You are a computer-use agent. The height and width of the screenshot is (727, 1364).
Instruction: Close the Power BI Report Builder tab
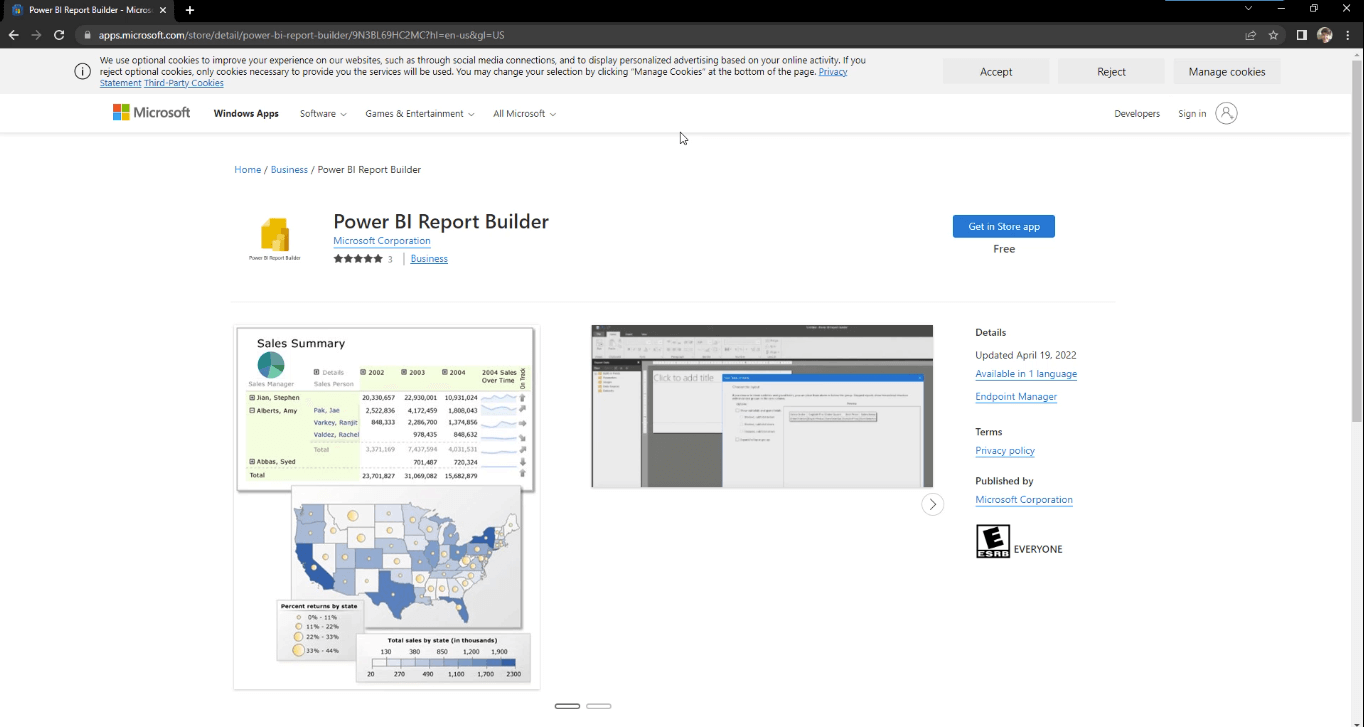165,10
